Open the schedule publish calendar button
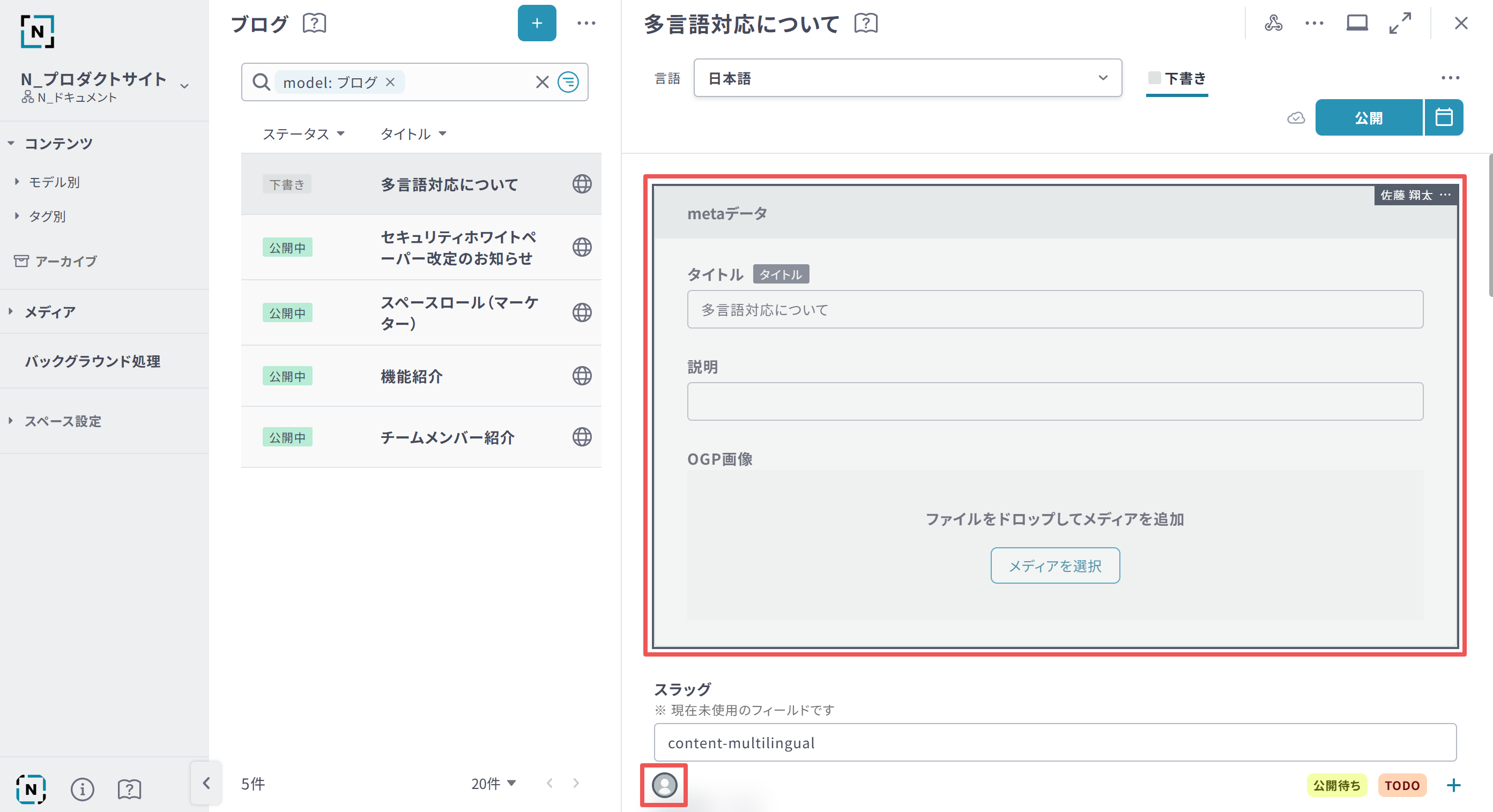Image resolution: width=1493 pixels, height=812 pixels. click(x=1443, y=117)
